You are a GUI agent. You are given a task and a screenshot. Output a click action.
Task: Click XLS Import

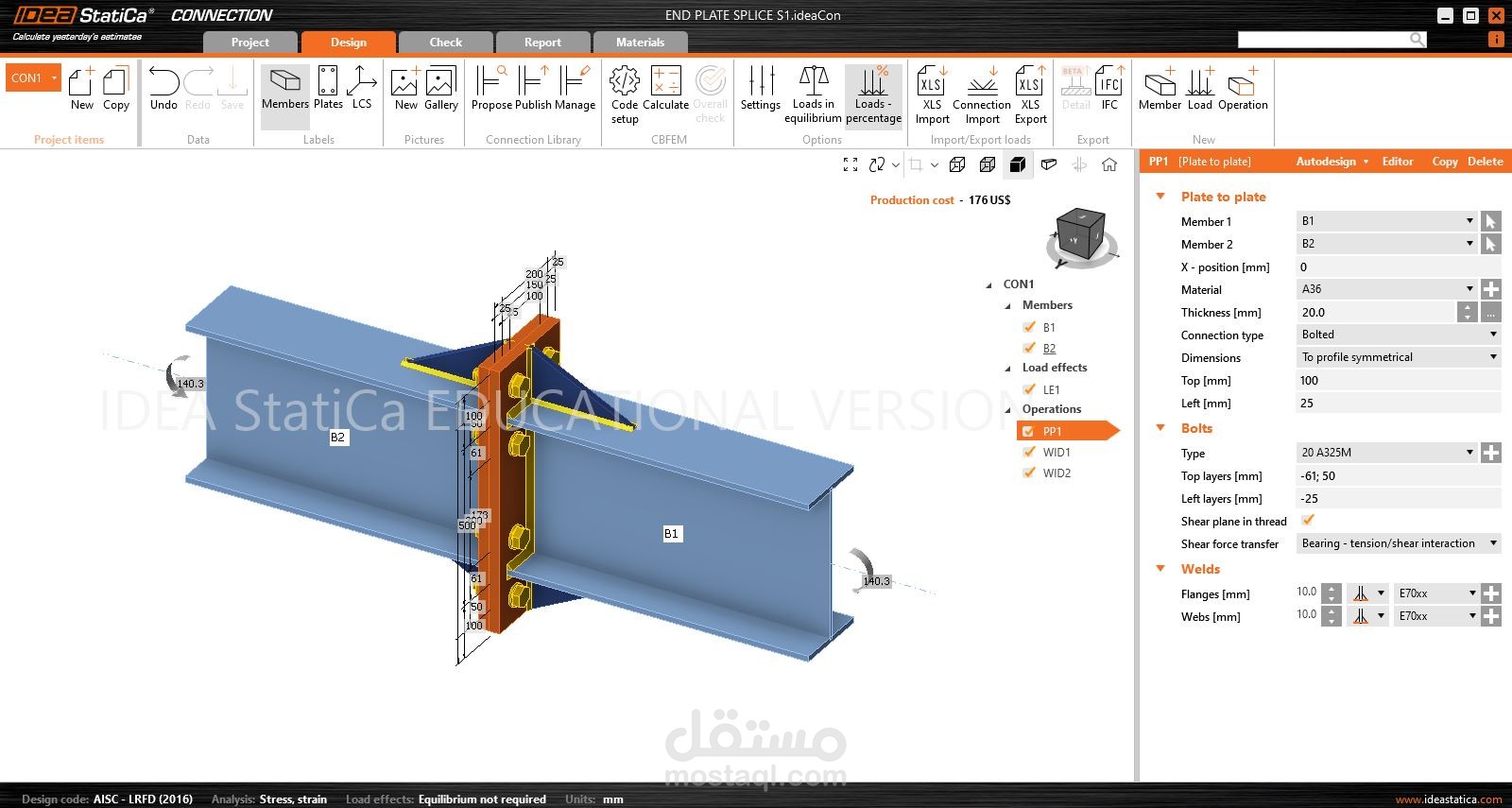[x=932, y=95]
